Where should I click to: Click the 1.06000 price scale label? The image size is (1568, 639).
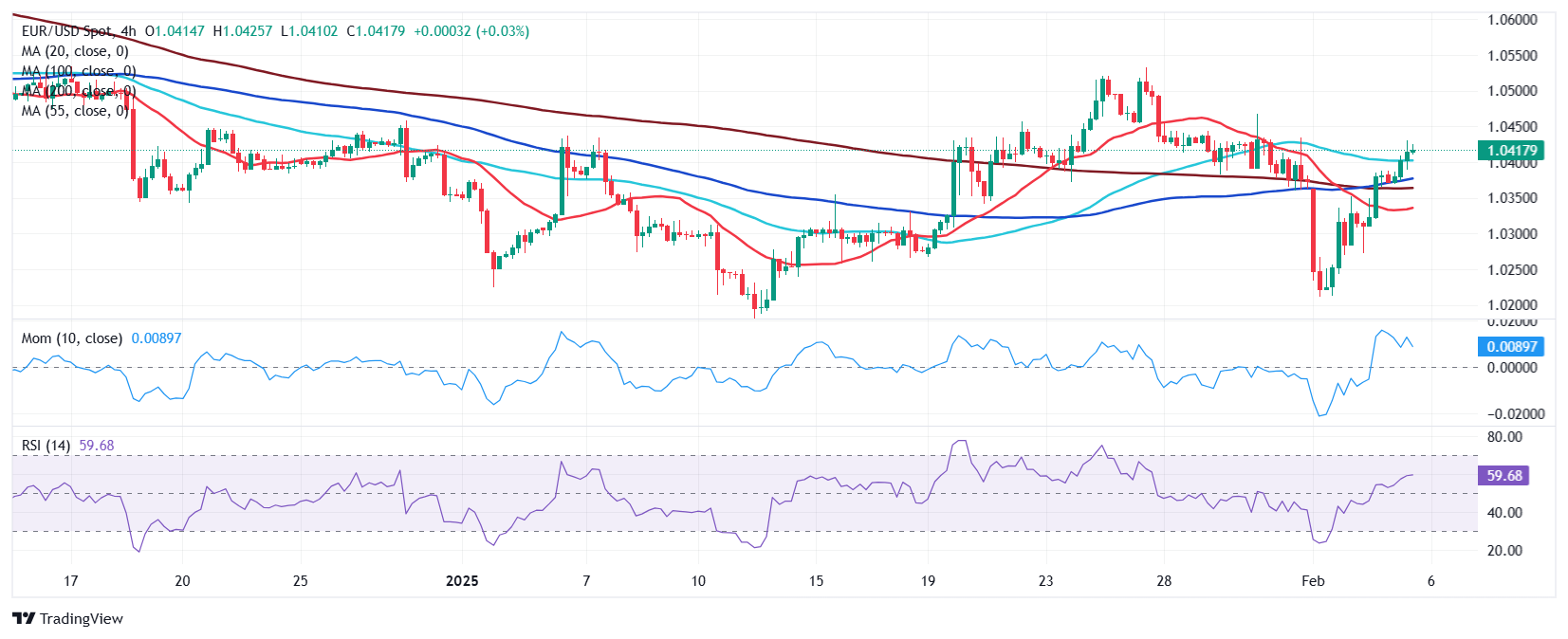[1512, 20]
